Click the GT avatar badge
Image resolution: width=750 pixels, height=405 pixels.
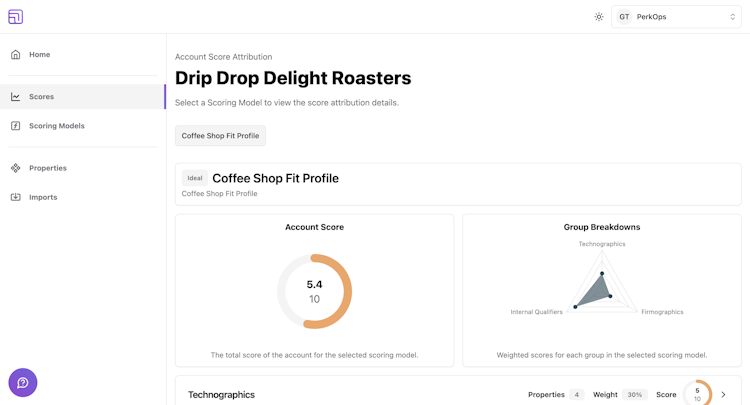coord(624,17)
